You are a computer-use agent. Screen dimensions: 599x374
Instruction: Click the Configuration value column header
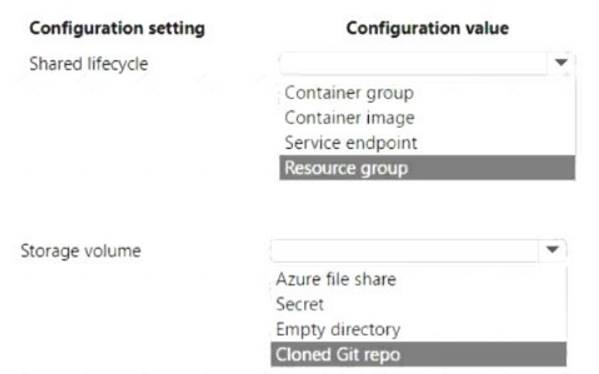(427, 28)
